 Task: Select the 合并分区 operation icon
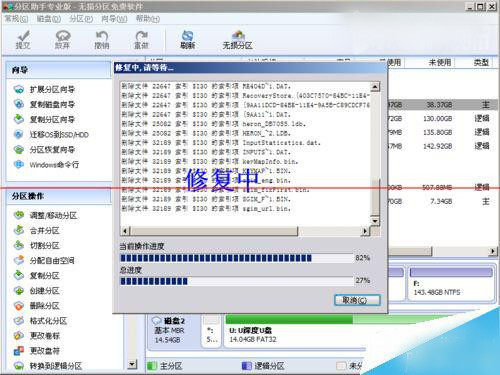(19, 230)
